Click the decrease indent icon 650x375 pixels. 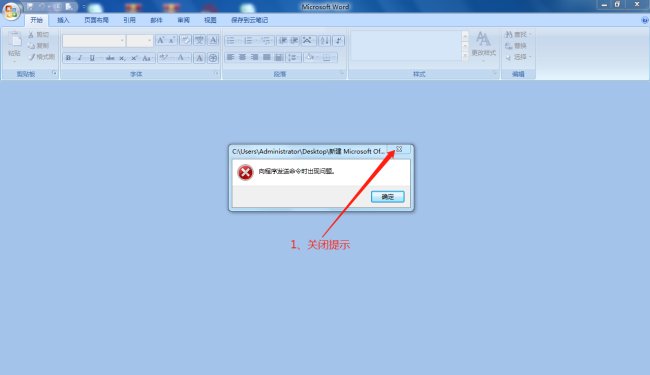tap(283, 40)
